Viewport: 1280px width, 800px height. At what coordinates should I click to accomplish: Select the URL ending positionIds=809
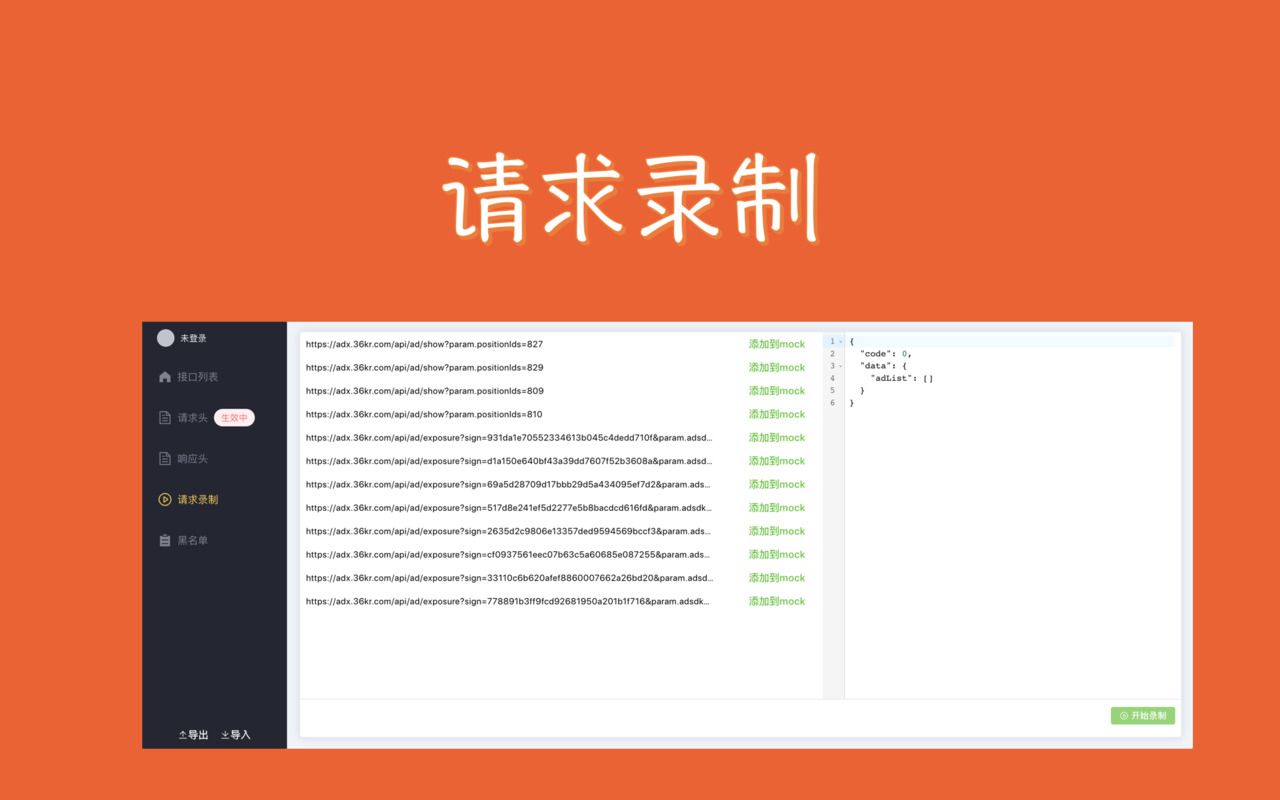pos(424,391)
